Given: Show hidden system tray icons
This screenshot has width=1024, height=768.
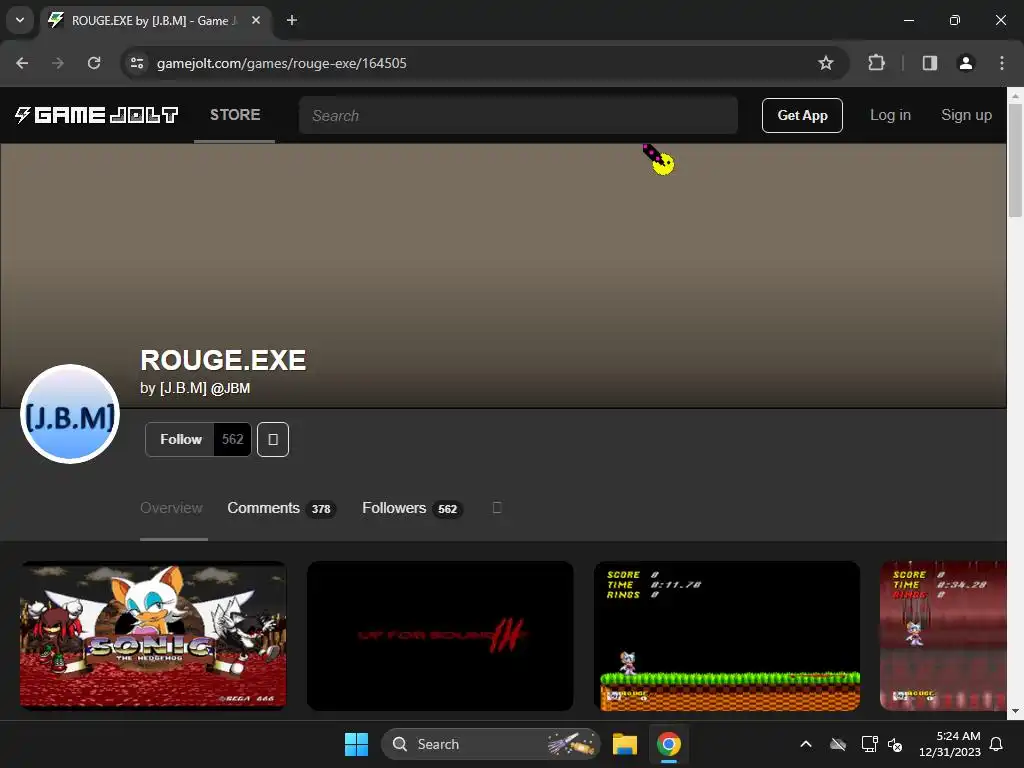Looking at the screenshot, I should click(806, 744).
